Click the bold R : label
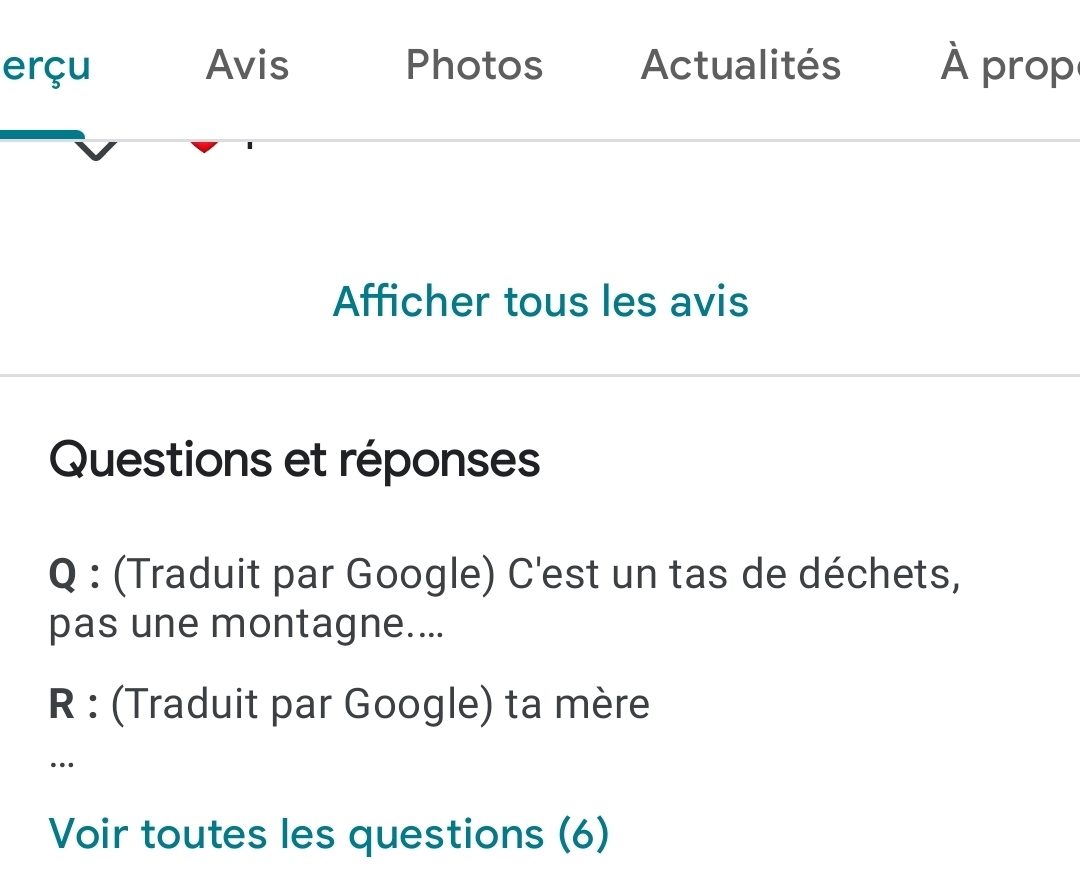 (x=73, y=705)
